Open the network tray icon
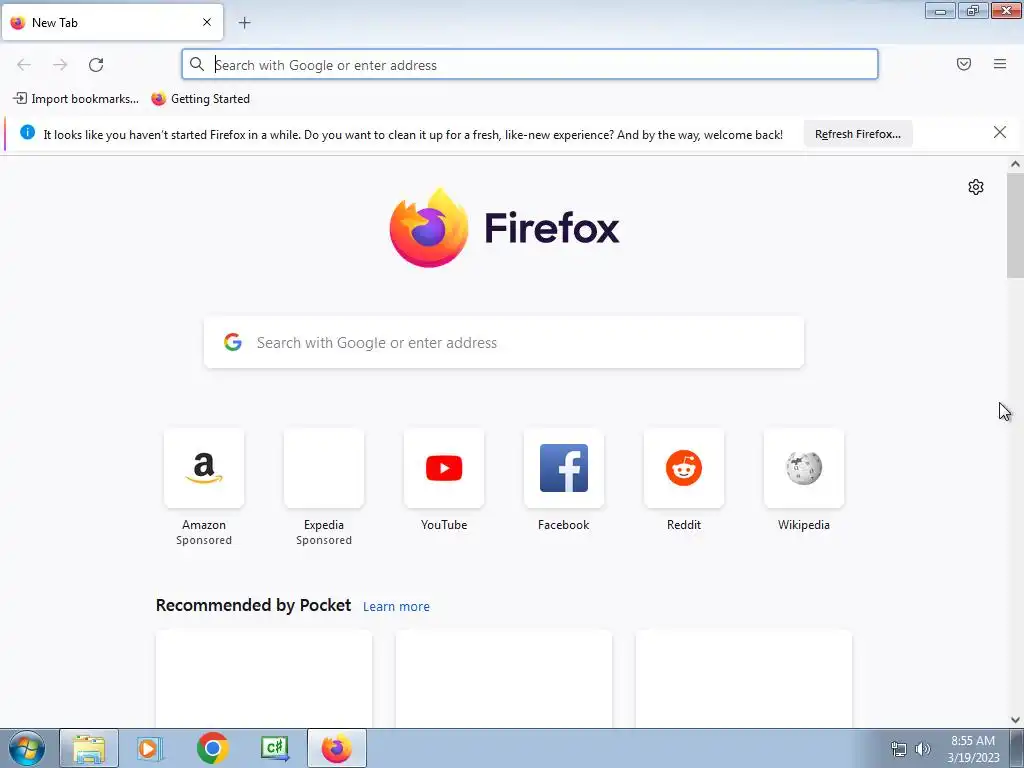 point(899,749)
